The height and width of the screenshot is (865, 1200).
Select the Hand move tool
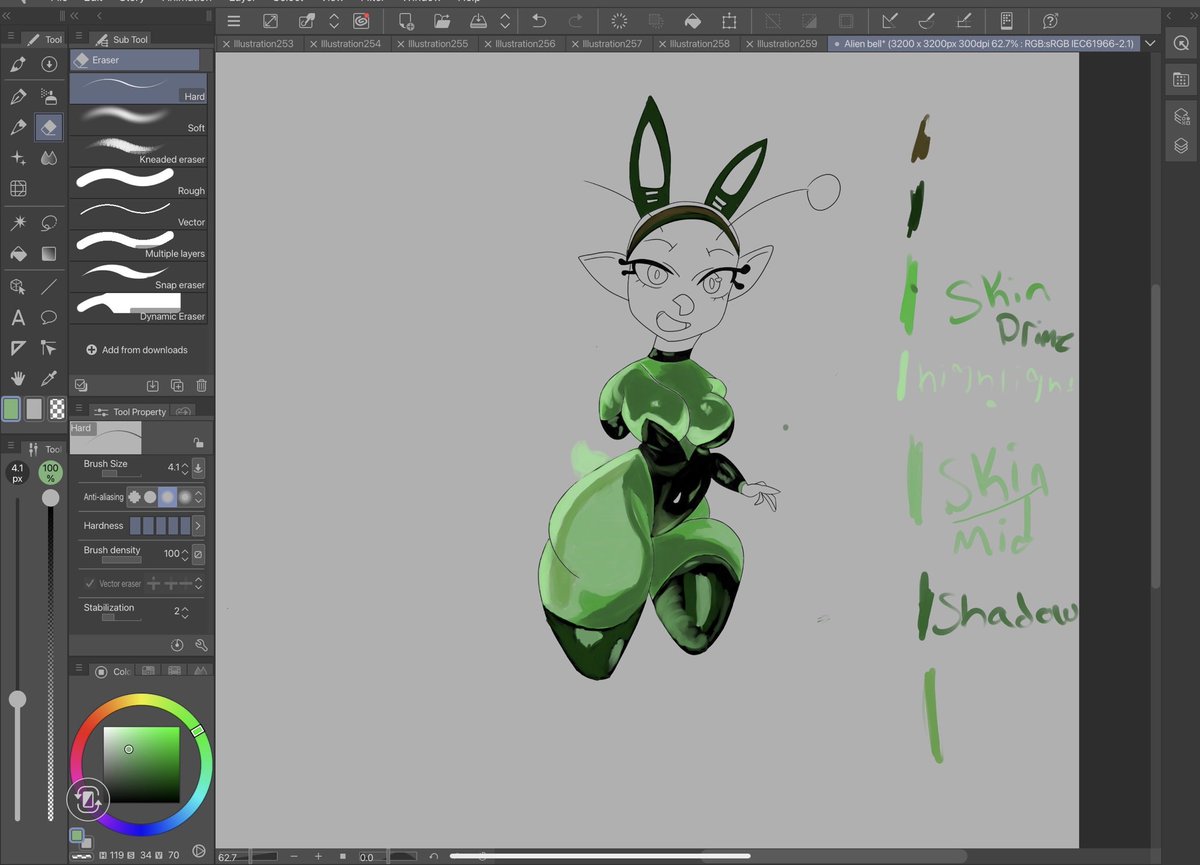18,379
